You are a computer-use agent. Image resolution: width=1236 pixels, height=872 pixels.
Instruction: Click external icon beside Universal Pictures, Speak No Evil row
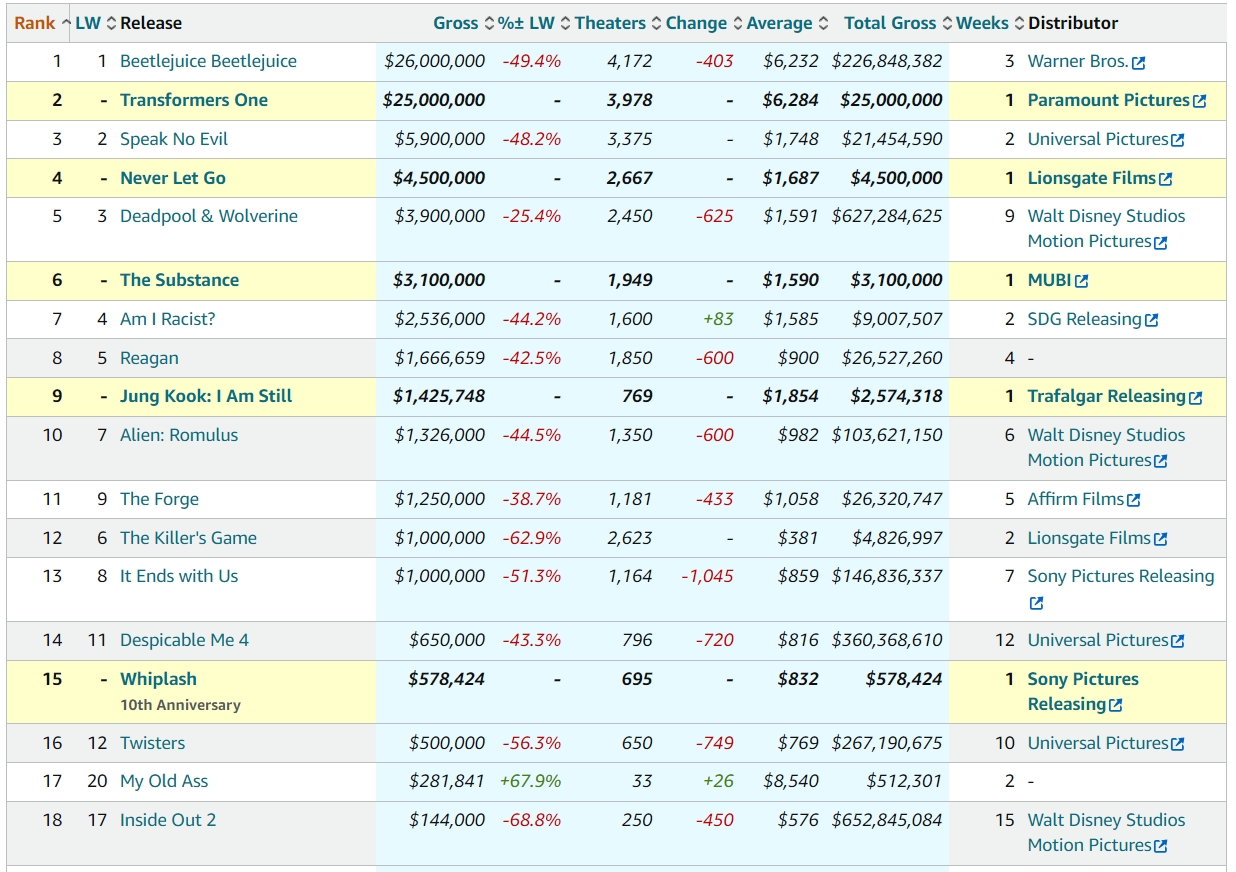point(1177,141)
